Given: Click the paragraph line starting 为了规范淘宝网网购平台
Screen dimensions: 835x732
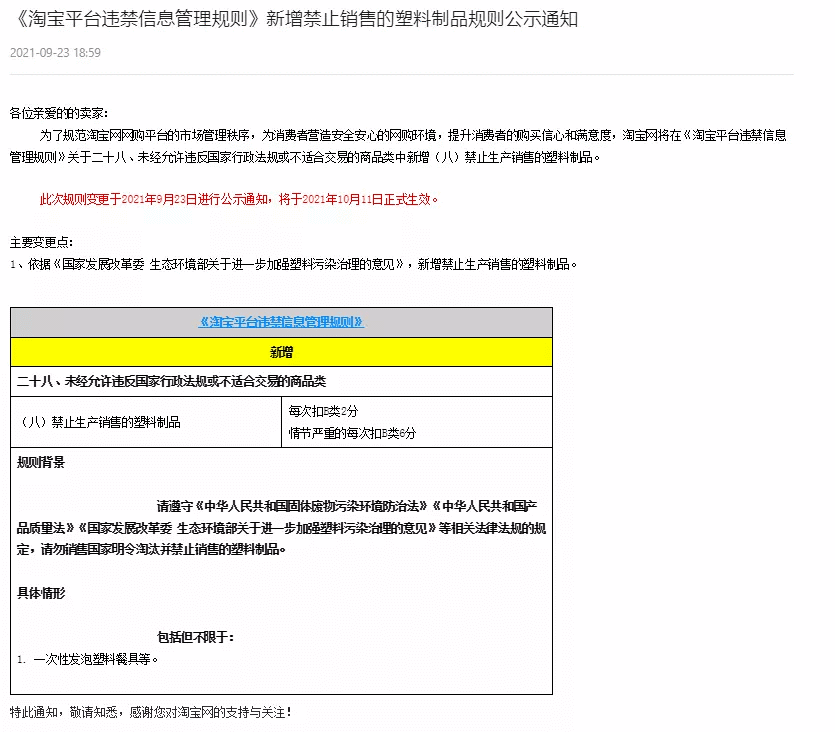Looking at the screenshot, I should pos(413,136).
